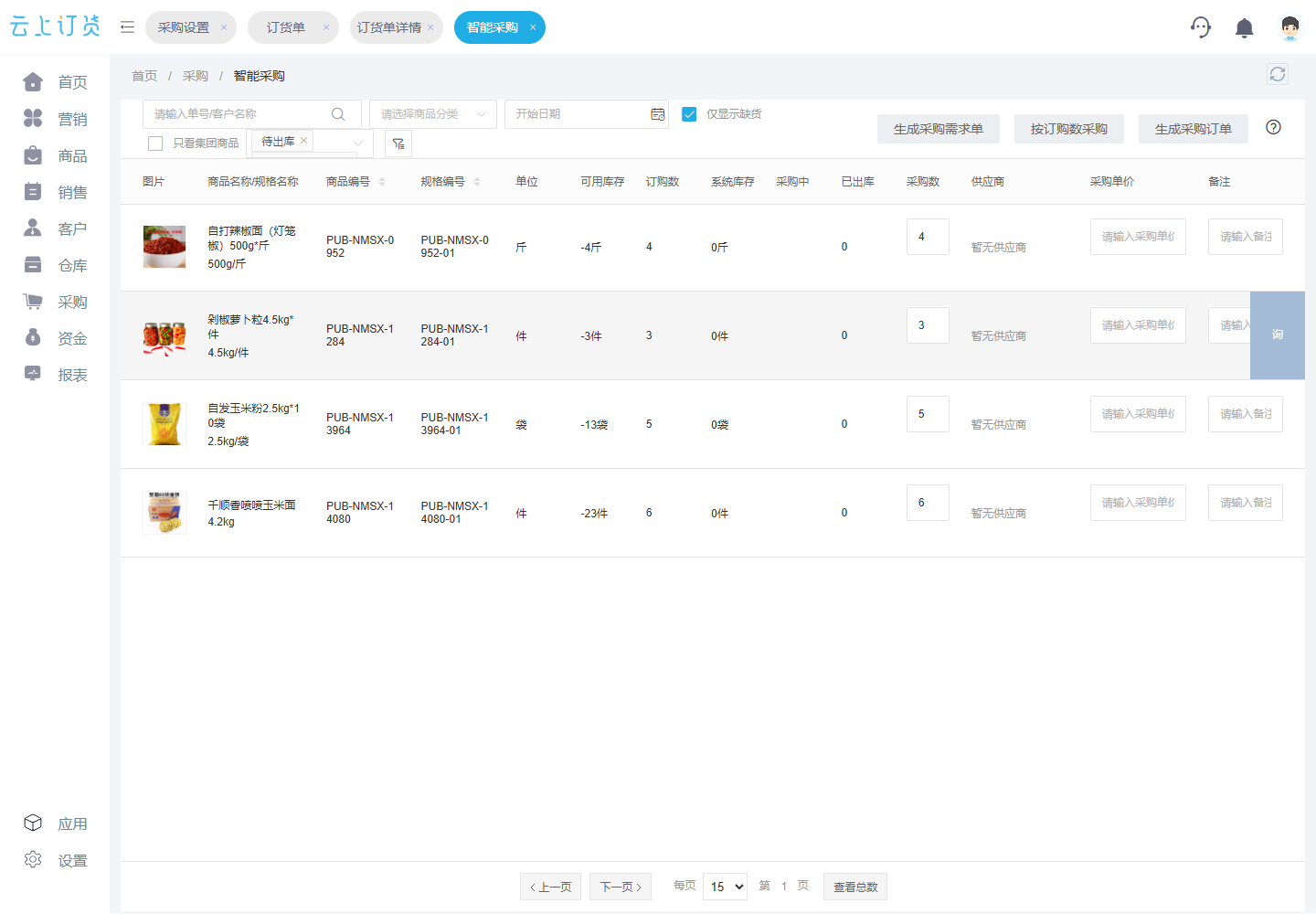Open the user avatar menu

(x=1290, y=28)
